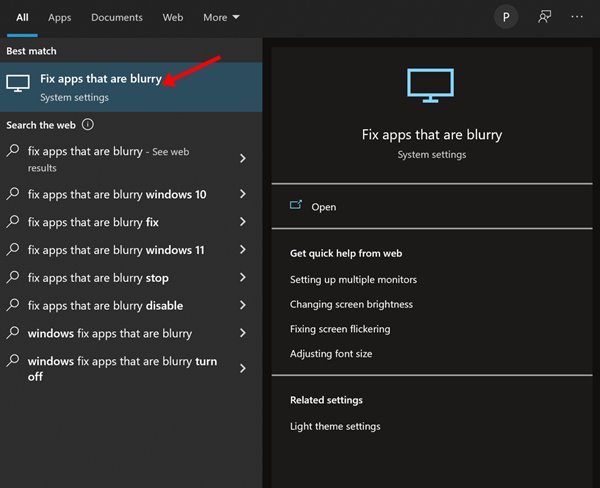Expand arrow for 'blurry windows 10' suggestion
The height and width of the screenshot is (488, 600).
(243, 194)
